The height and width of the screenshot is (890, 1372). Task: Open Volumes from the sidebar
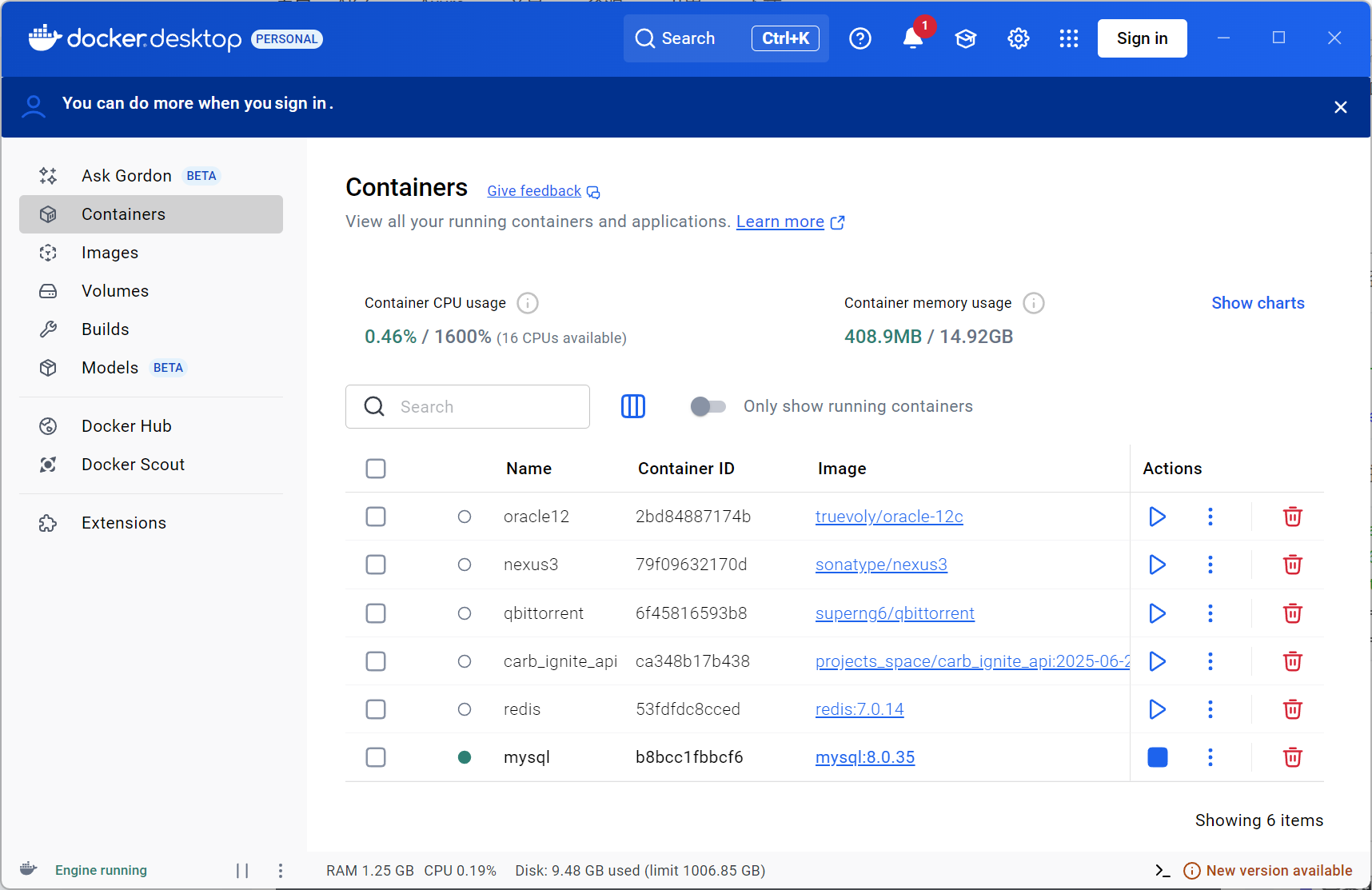pos(115,291)
